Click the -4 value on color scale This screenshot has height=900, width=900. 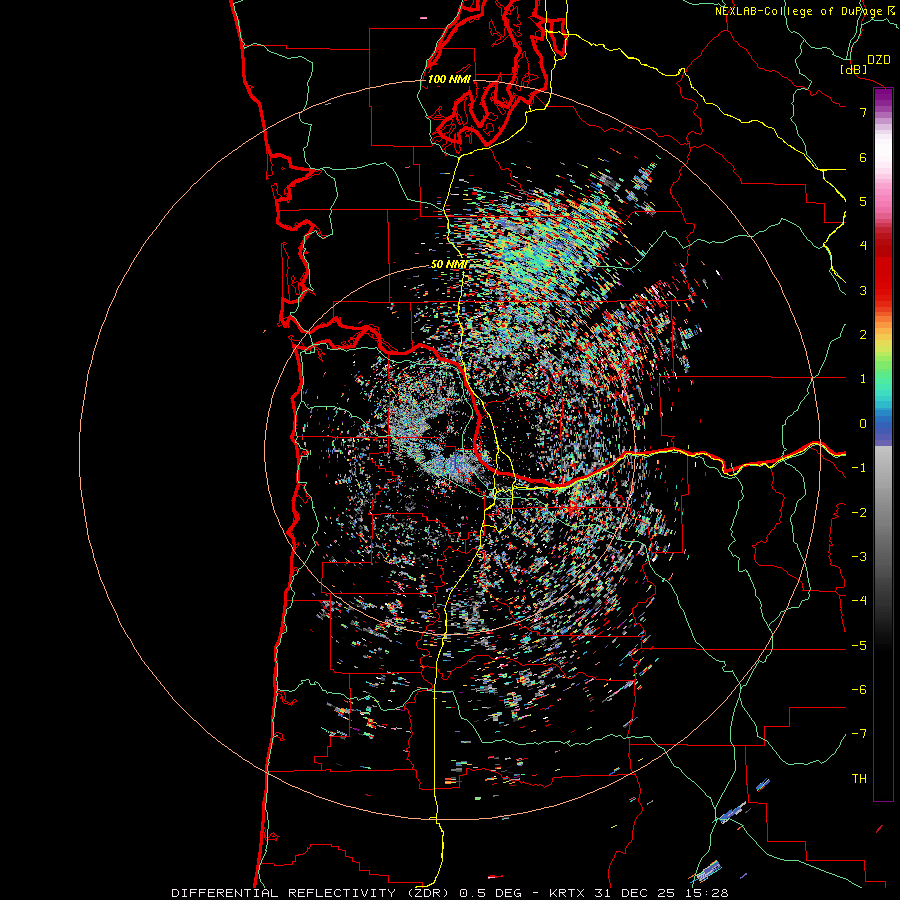(859, 601)
